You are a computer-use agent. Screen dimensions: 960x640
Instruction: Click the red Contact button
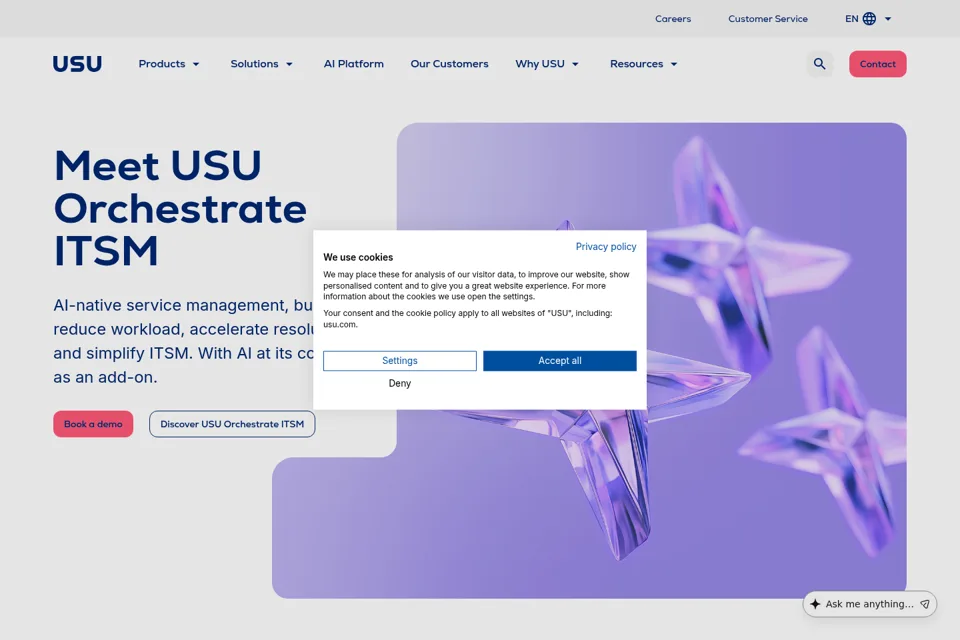point(877,64)
